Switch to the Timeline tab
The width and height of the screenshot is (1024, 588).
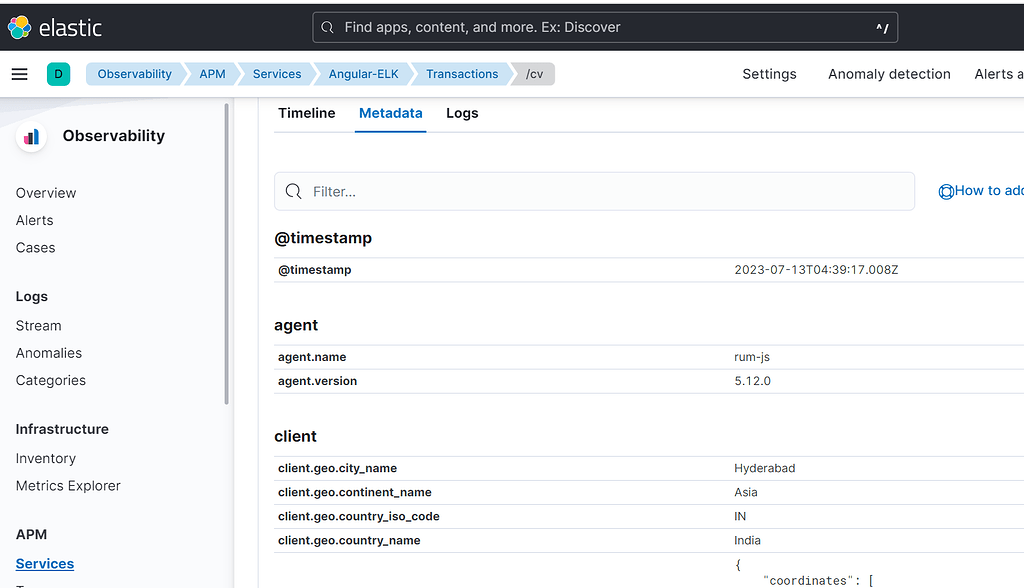(306, 113)
